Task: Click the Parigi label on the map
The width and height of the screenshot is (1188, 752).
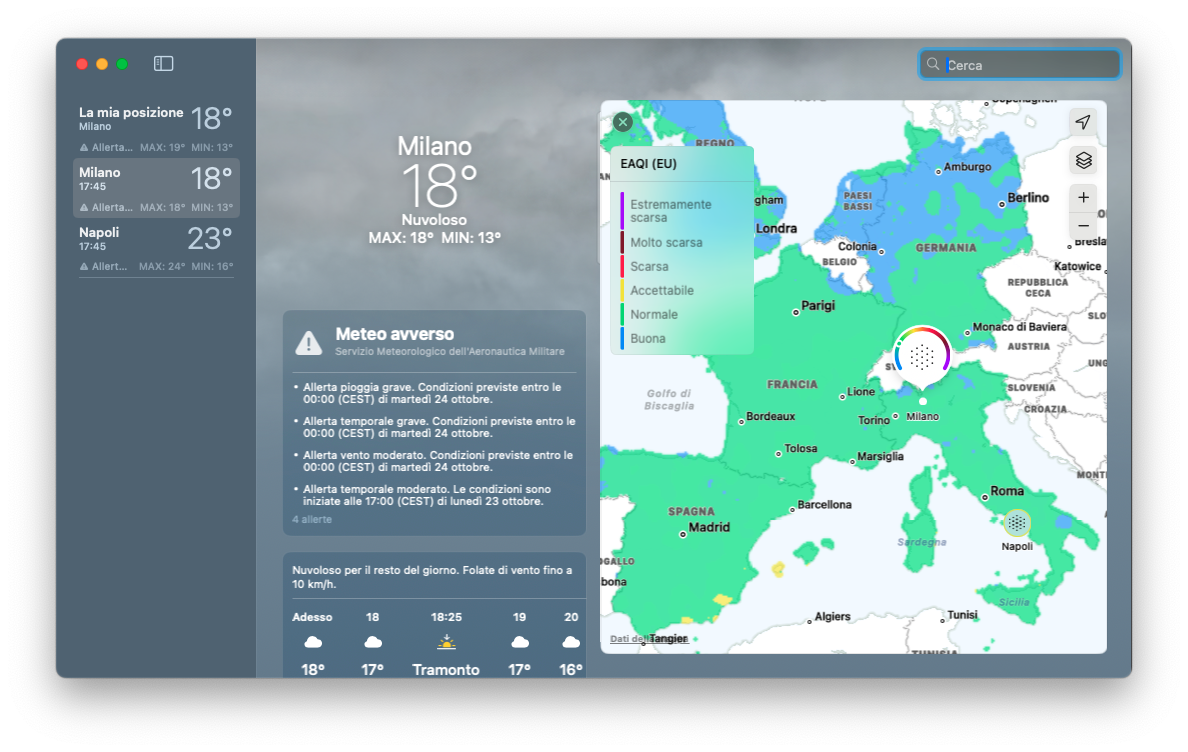Action: point(818,305)
